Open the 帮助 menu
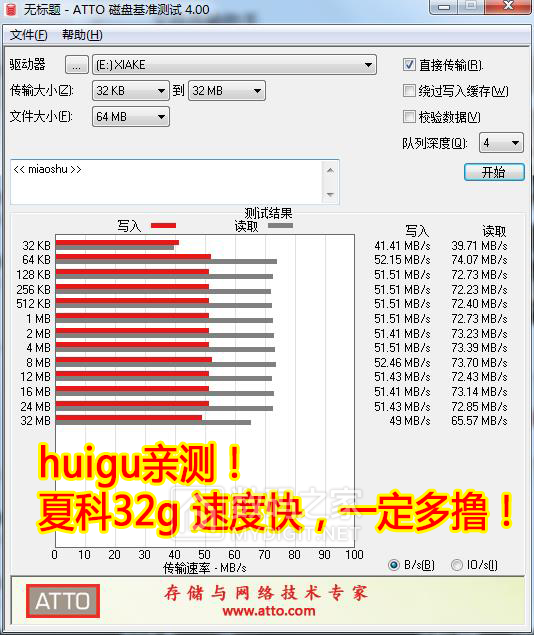534x635 pixels. (82, 35)
